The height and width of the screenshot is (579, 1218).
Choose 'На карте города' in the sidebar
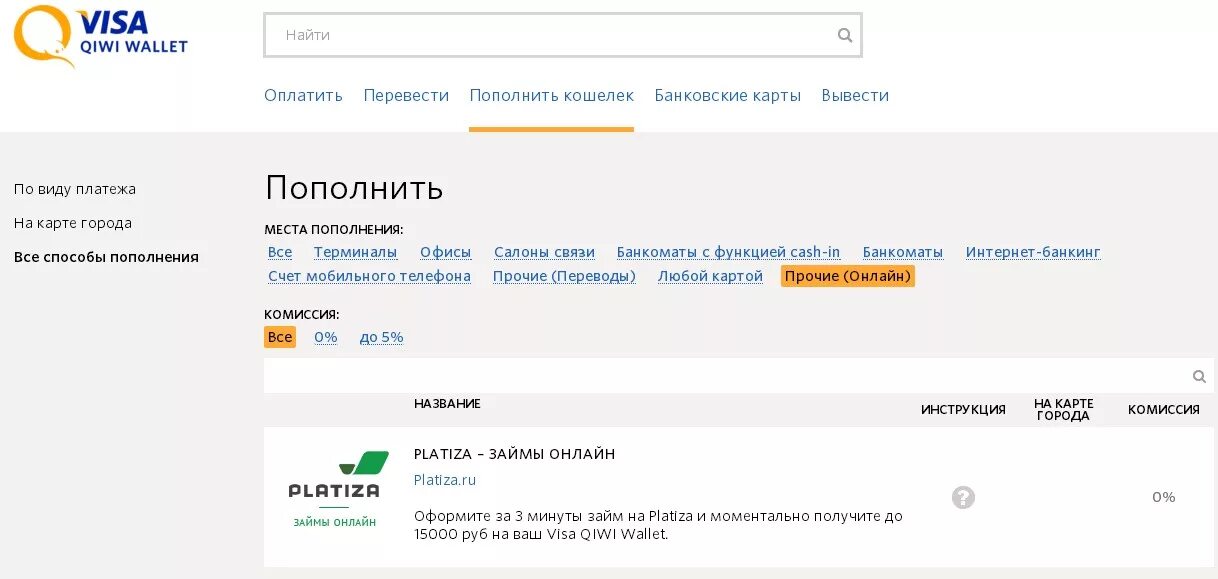[x=73, y=223]
